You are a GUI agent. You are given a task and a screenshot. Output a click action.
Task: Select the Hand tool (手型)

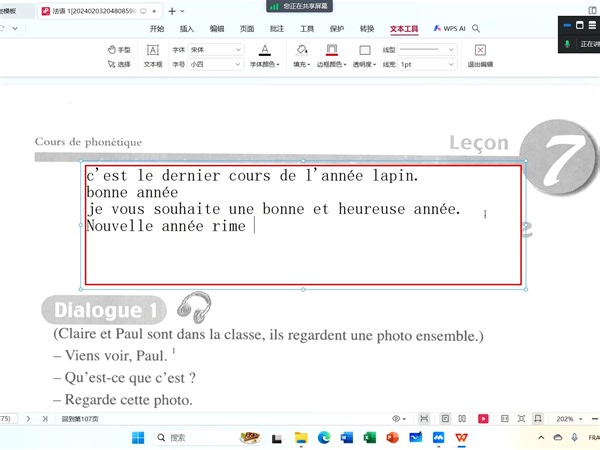coord(119,50)
